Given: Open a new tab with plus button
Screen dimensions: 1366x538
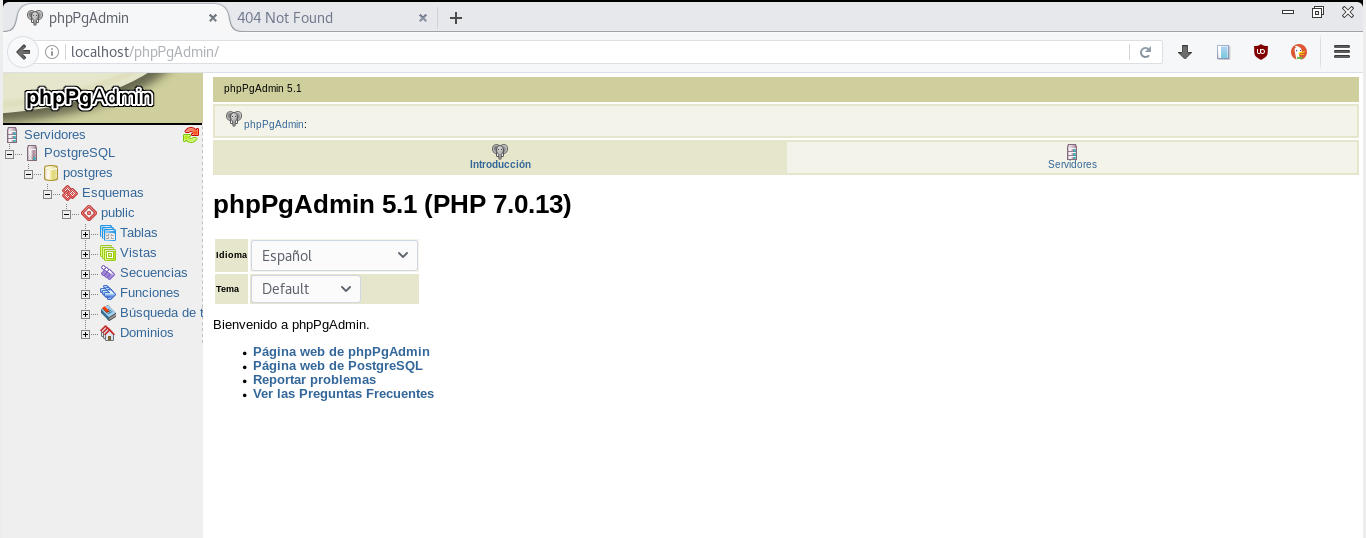Looking at the screenshot, I should coord(456,18).
